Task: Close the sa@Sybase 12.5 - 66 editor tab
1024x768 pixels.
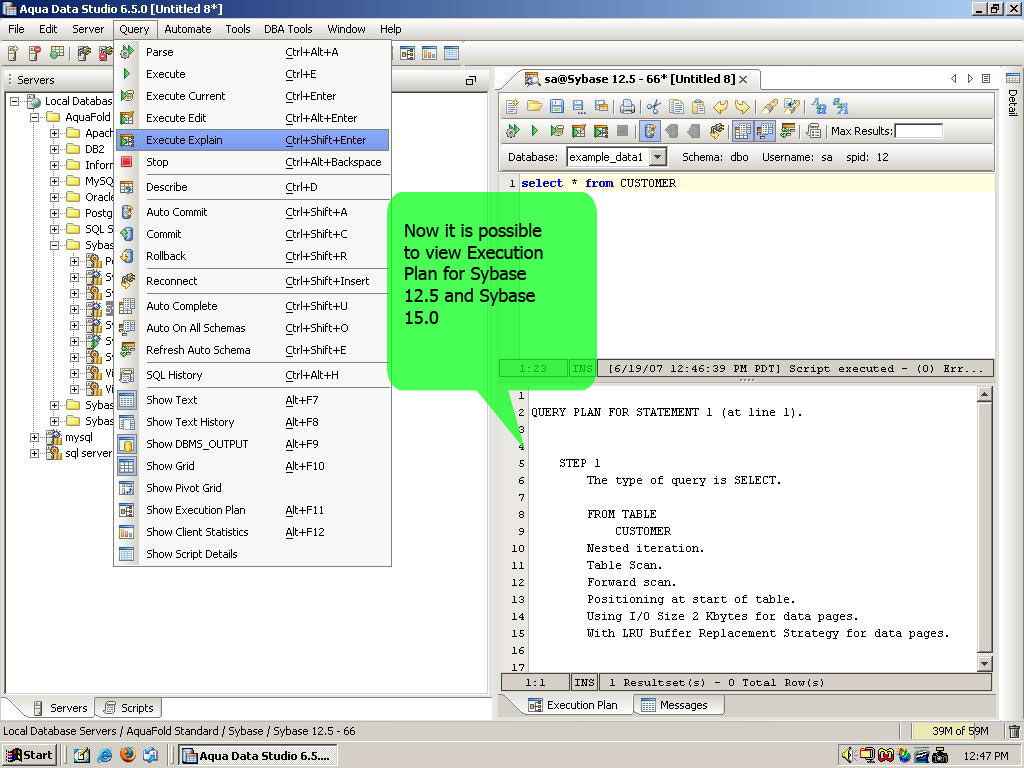Action: pos(743,80)
